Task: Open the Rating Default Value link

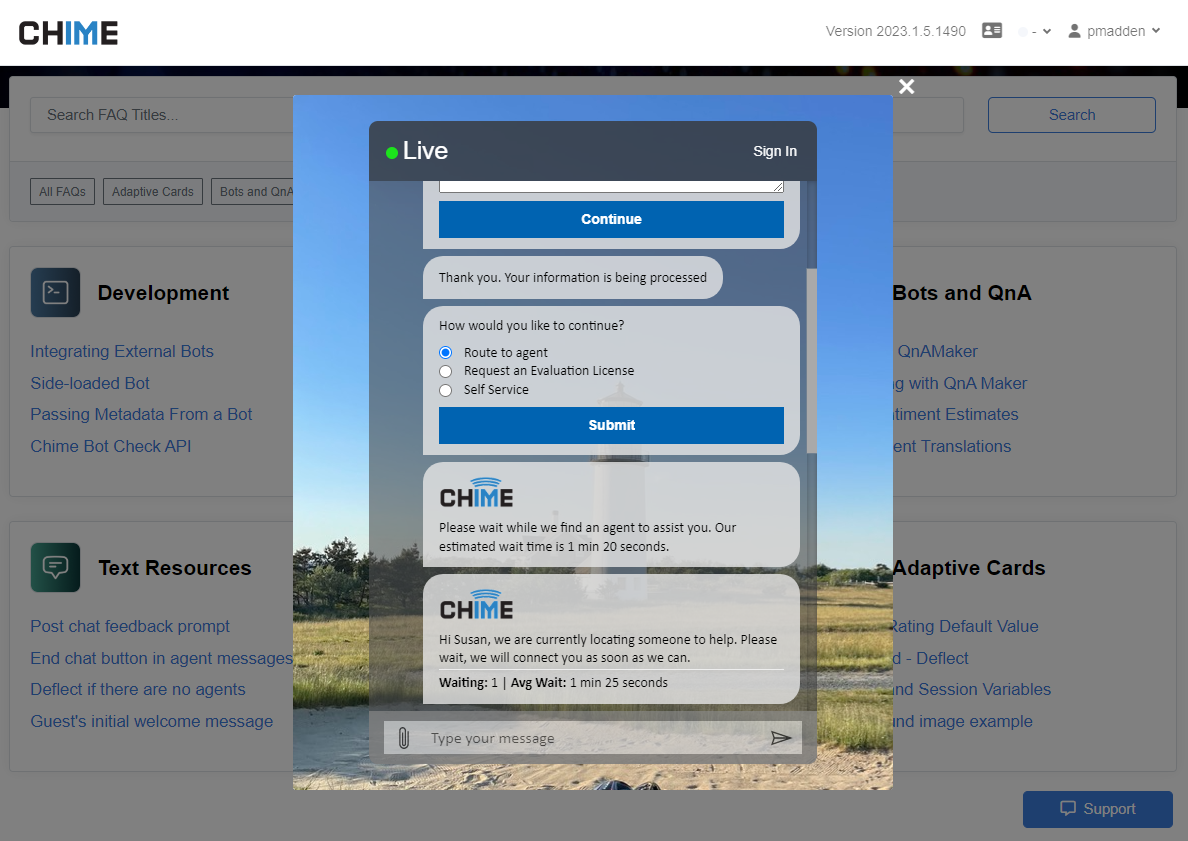Action: point(966,627)
